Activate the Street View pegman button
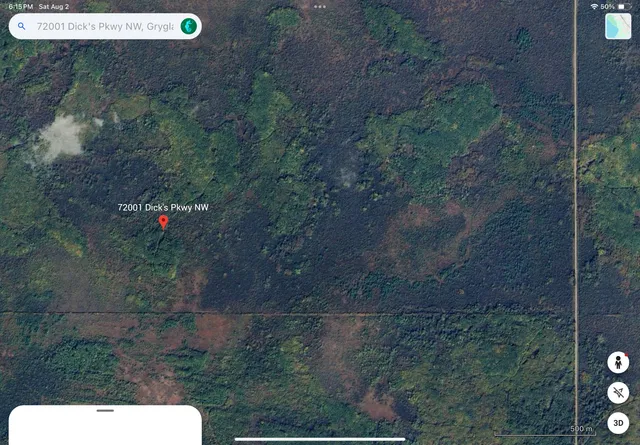 click(618, 362)
